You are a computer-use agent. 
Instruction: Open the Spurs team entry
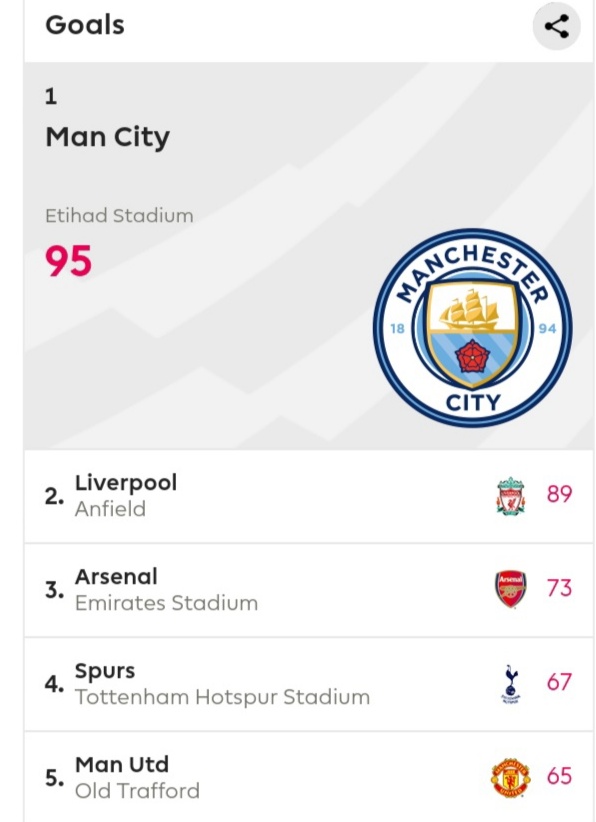(308, 684)
